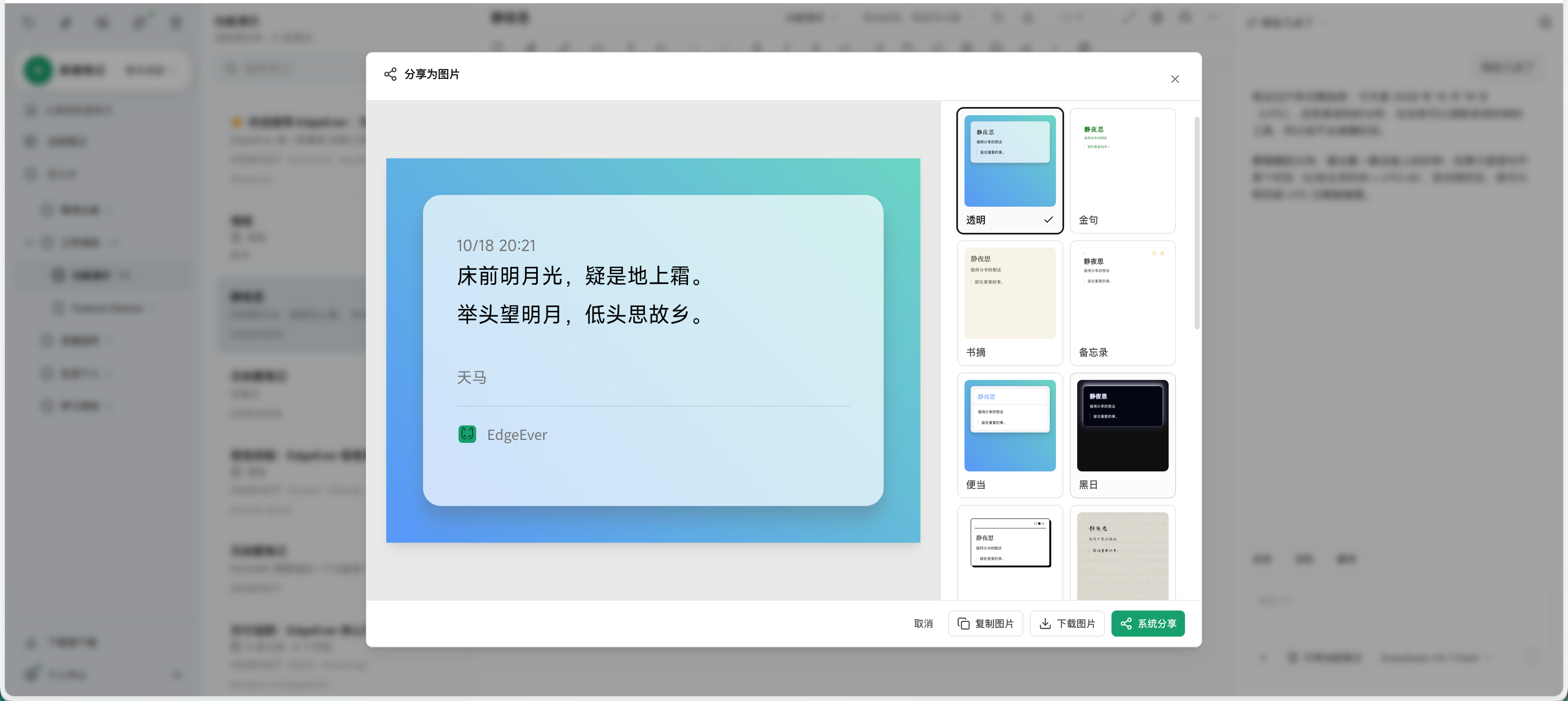Click the 复制图片 button
This screenshot has width=1568, height=701.
(x=985, y=623)
